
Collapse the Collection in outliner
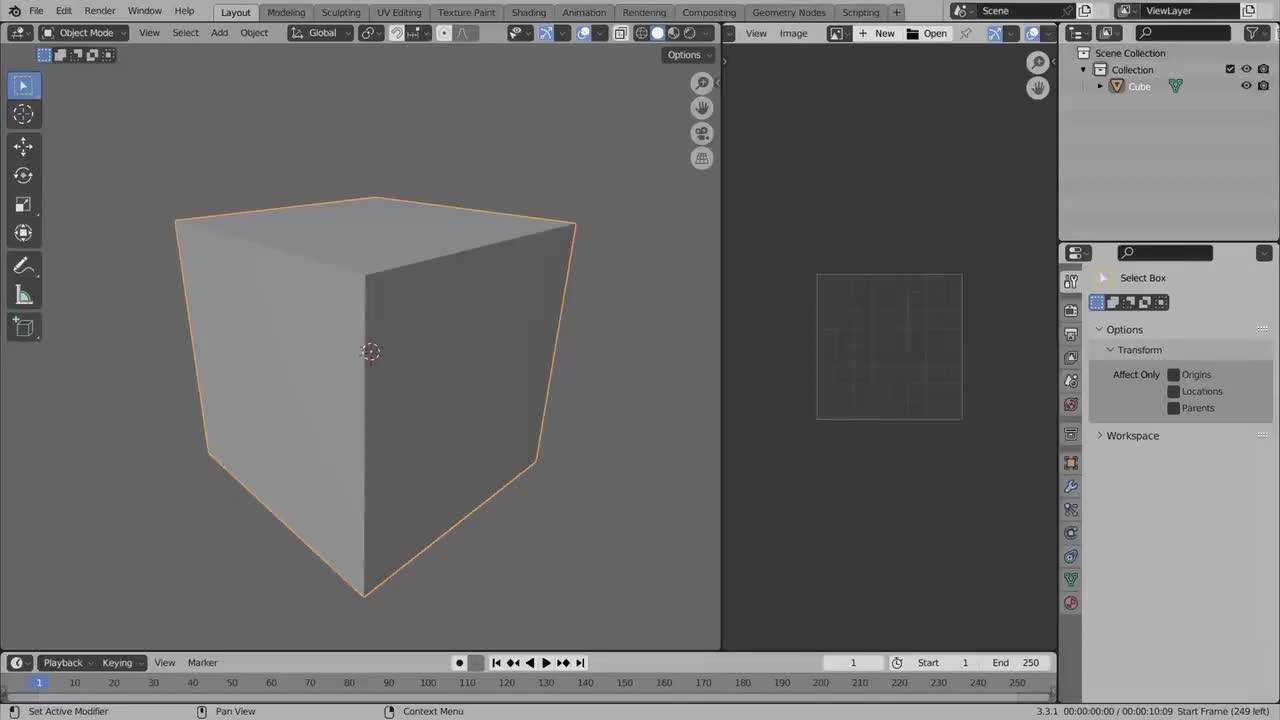(x=1083, y=70)
